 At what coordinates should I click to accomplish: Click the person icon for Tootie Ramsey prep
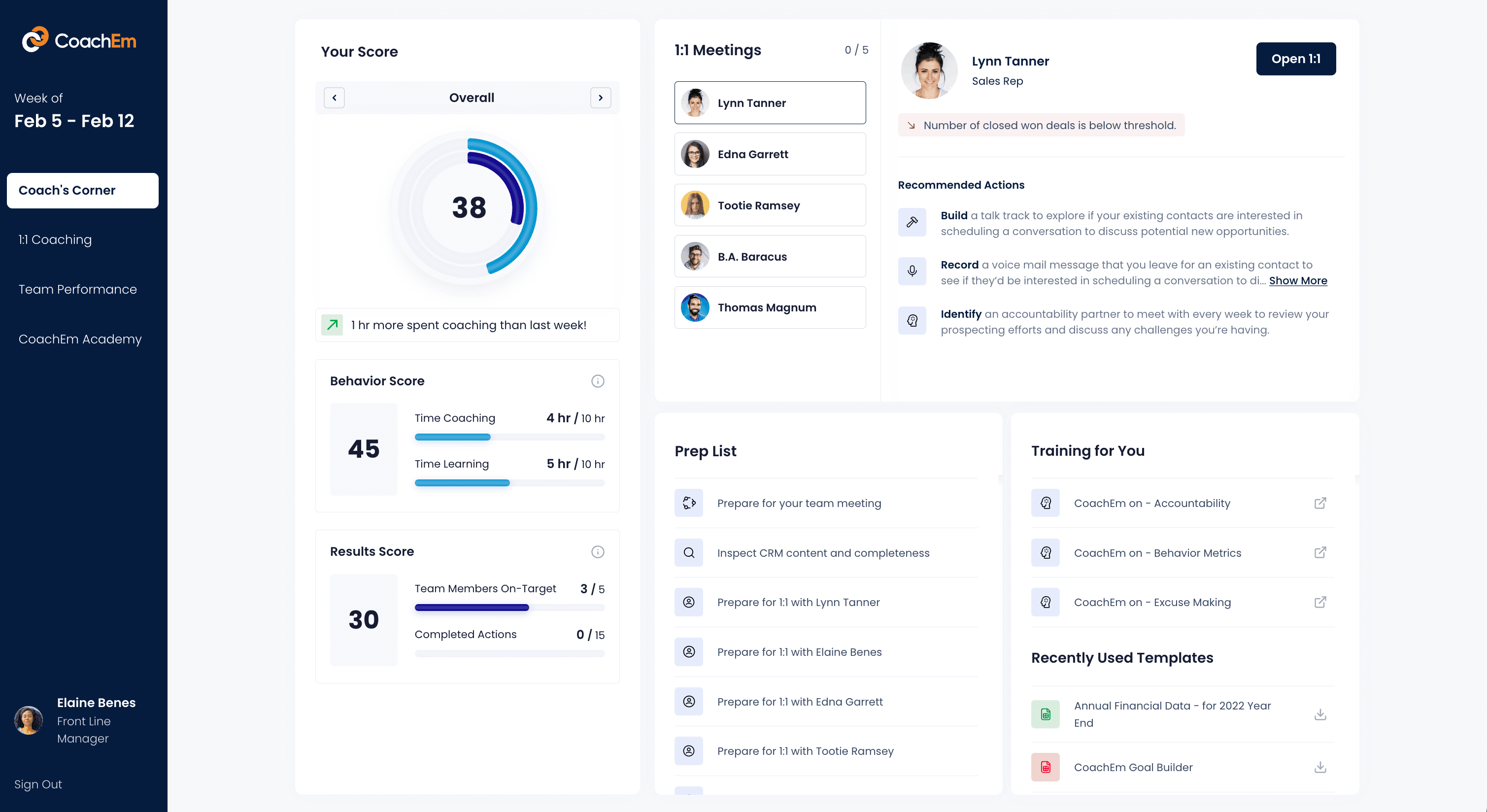click(689, 751)
